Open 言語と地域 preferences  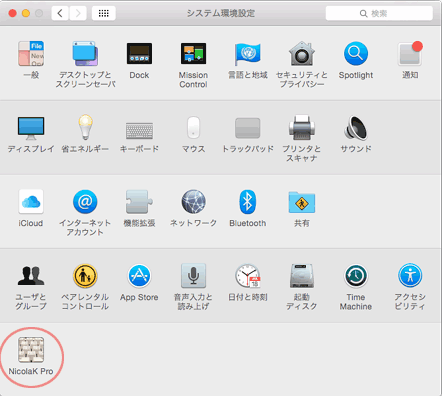pyautogui.click(x=247, y=54)
